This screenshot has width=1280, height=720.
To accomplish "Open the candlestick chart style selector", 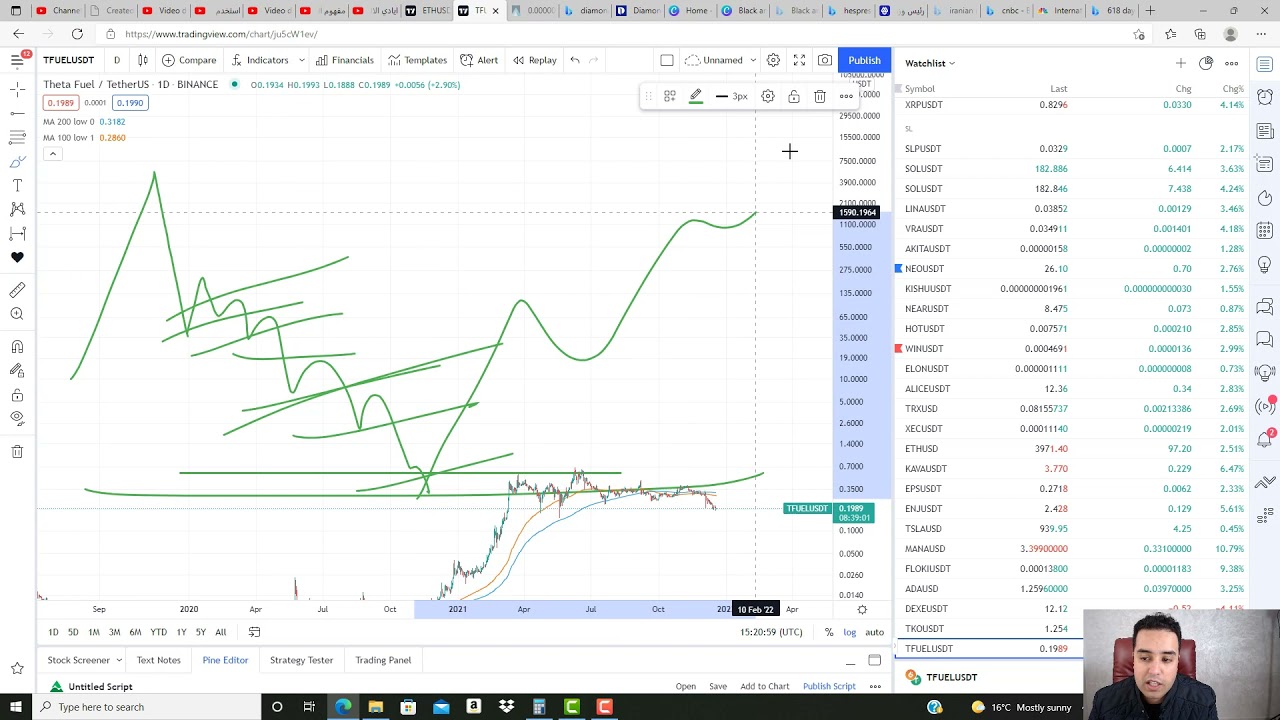I will [142, 60].
